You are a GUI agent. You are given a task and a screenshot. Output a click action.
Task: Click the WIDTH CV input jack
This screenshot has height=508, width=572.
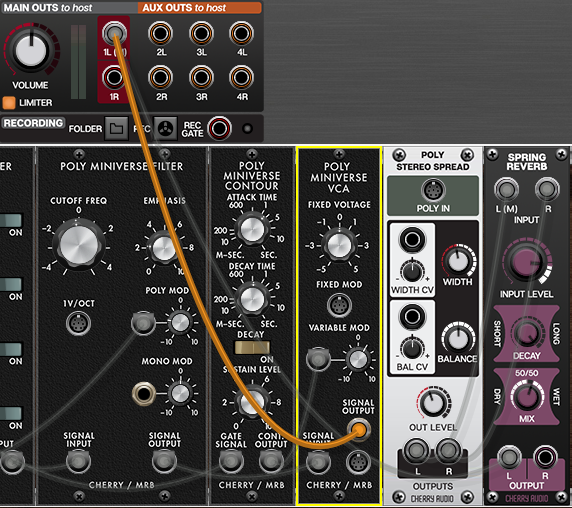tap(412, 240)
